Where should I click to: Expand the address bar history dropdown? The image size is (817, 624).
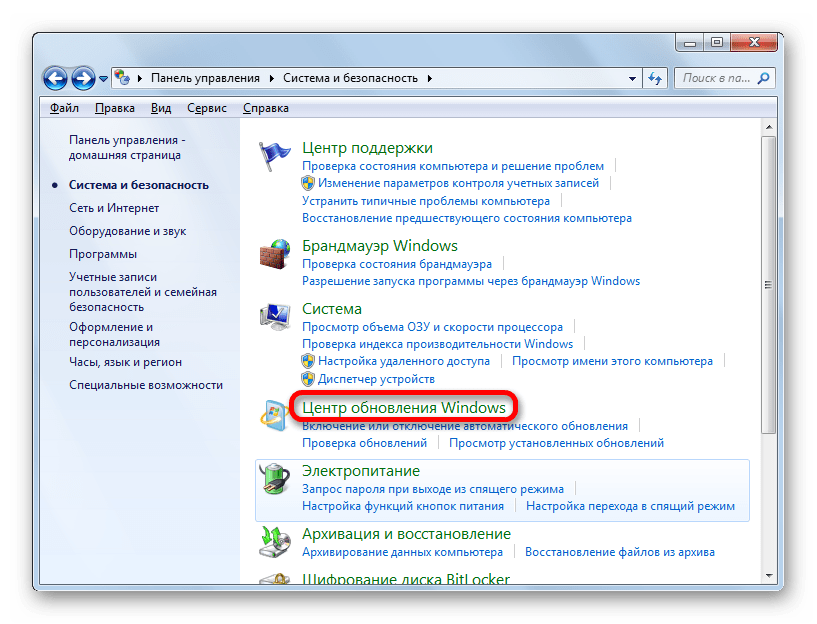(632, 78)
